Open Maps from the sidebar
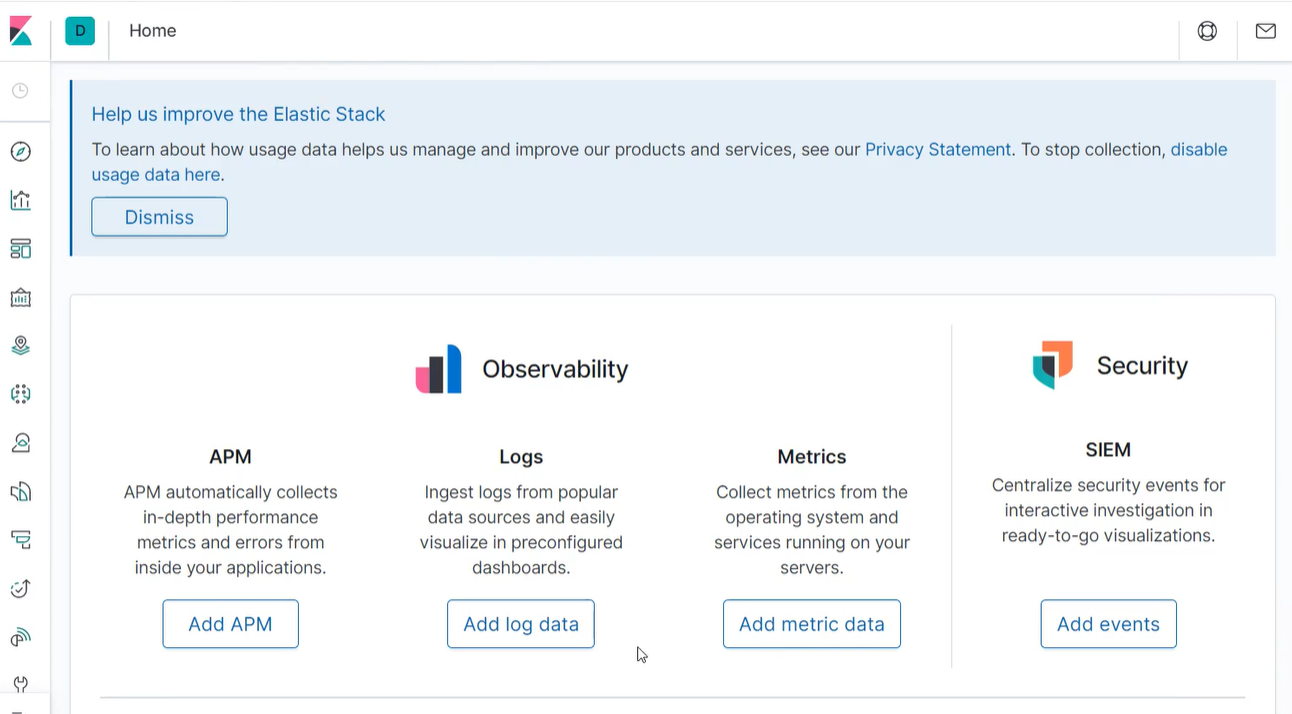 [x=21, y=346]
